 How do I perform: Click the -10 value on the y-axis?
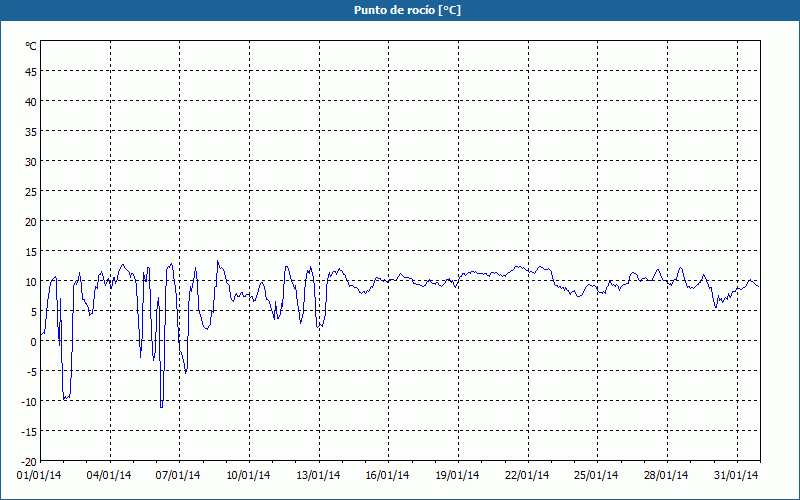29,402
